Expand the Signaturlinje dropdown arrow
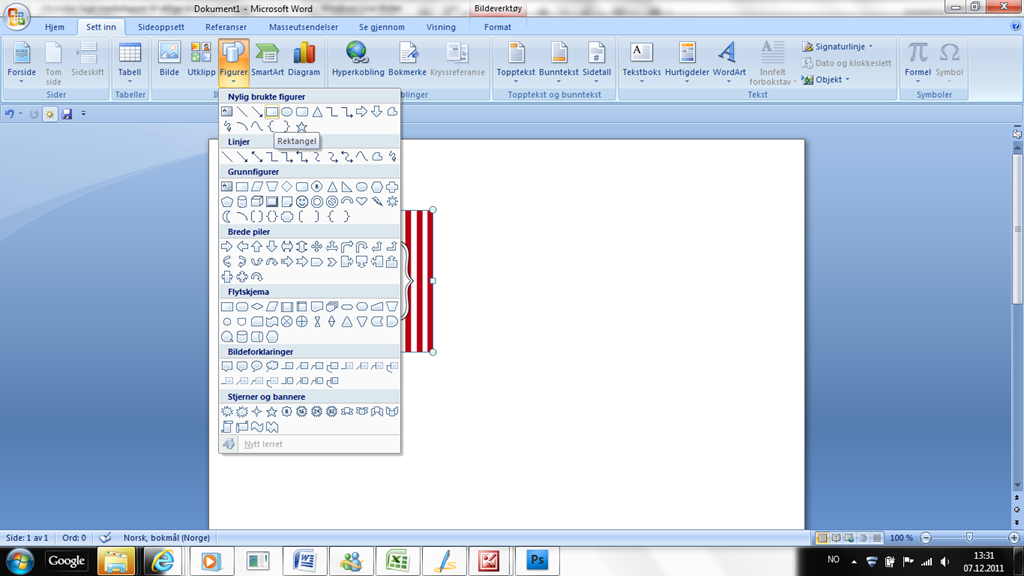1024x576 pixels. click(x=871, y=46)
